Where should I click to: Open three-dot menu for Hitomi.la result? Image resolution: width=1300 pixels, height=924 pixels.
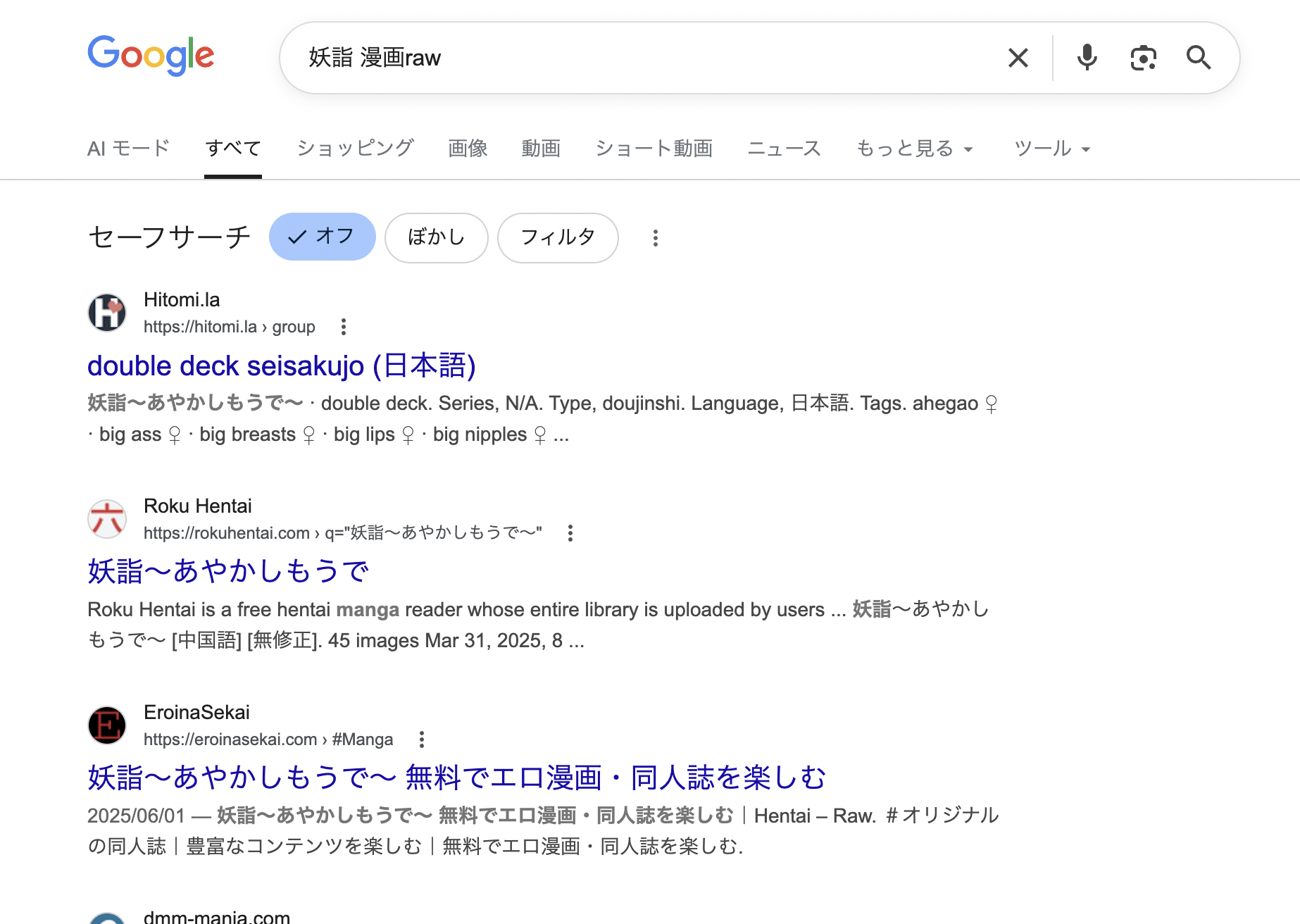[x=344, y=327]
